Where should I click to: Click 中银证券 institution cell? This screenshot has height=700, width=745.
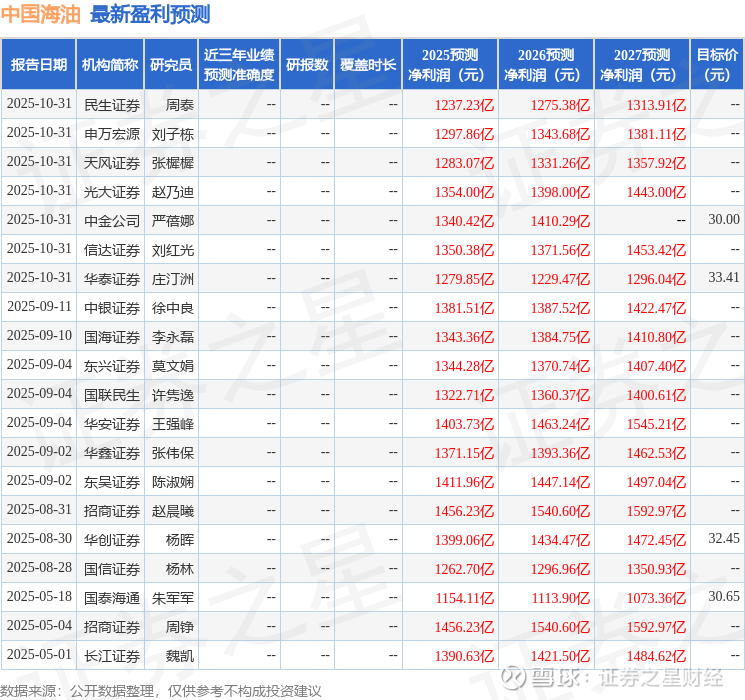(112, 308)
